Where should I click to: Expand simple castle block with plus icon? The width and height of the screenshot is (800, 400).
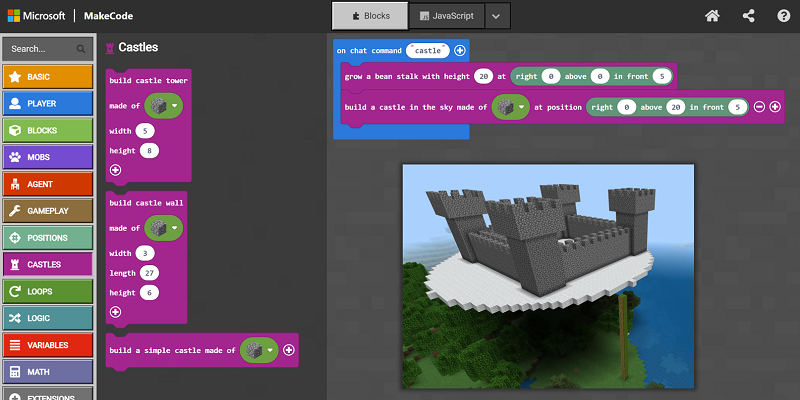289,350
